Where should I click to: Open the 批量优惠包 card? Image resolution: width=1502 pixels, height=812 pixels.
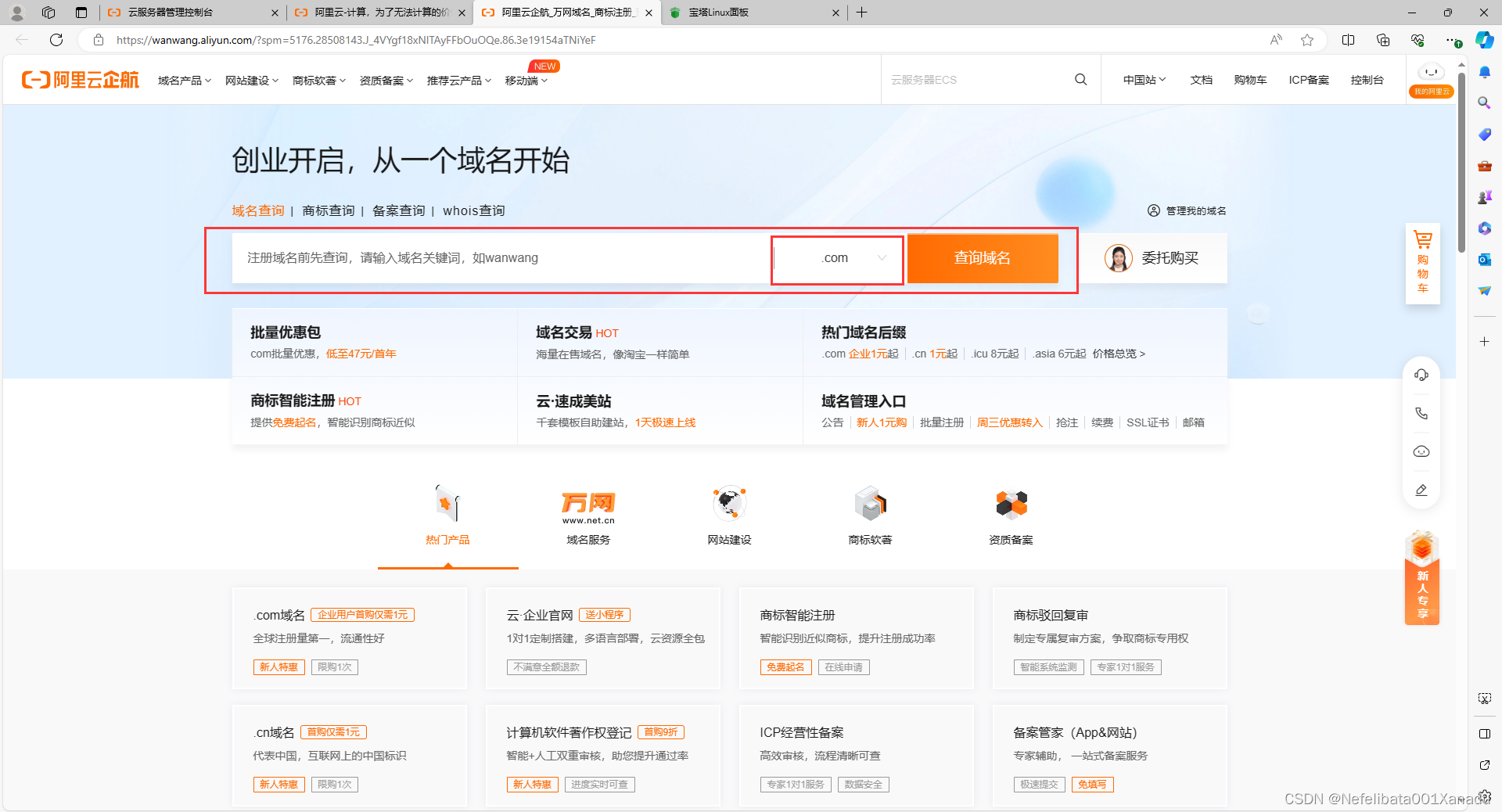(x=375, y=343)
